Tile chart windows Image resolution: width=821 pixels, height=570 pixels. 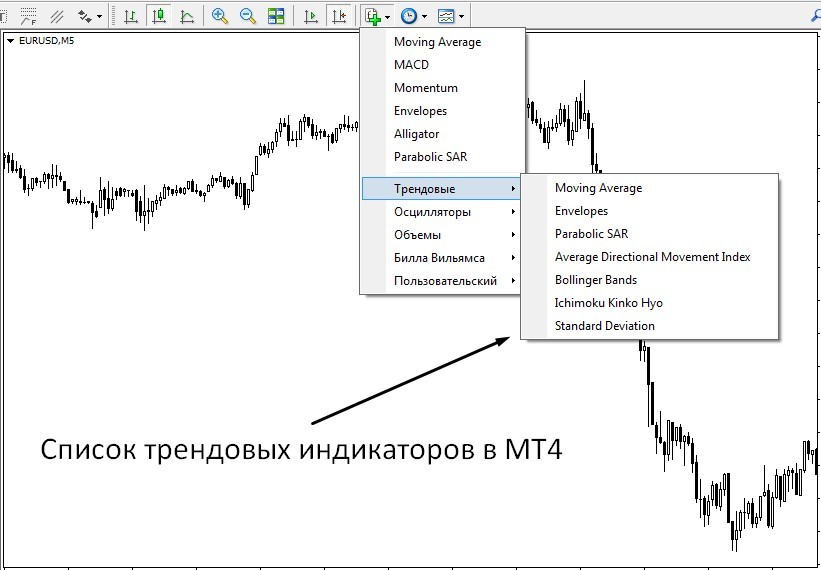click(275, 16)
